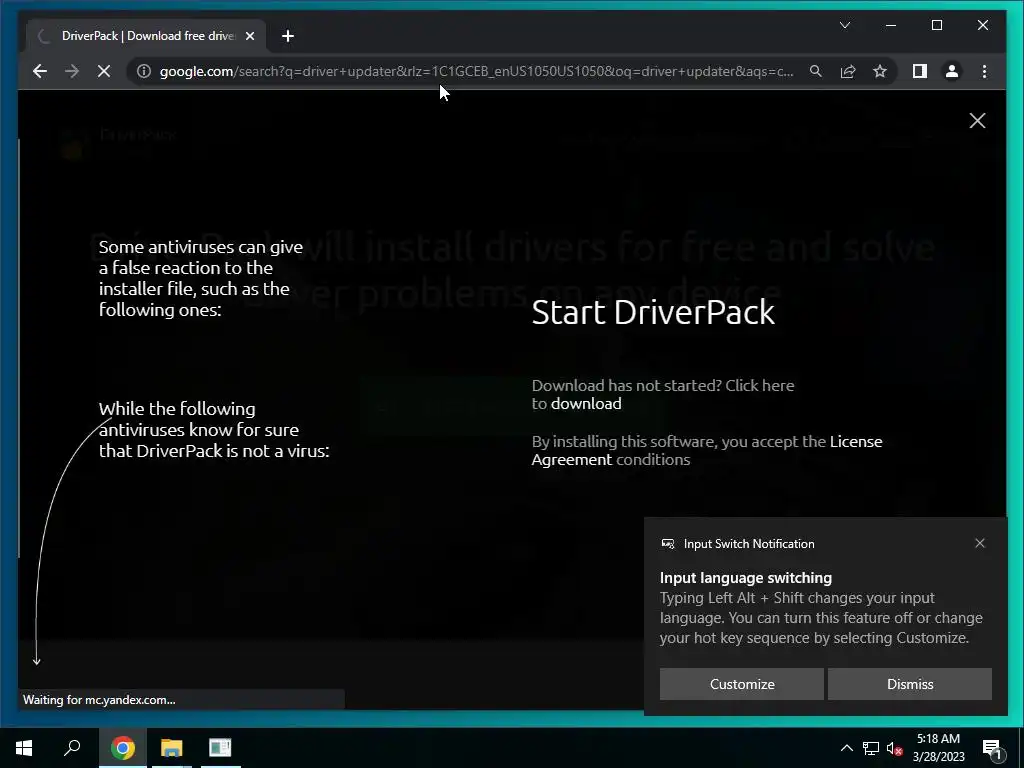
Task: Open the third taskbar application
Action: coord(220,748)
